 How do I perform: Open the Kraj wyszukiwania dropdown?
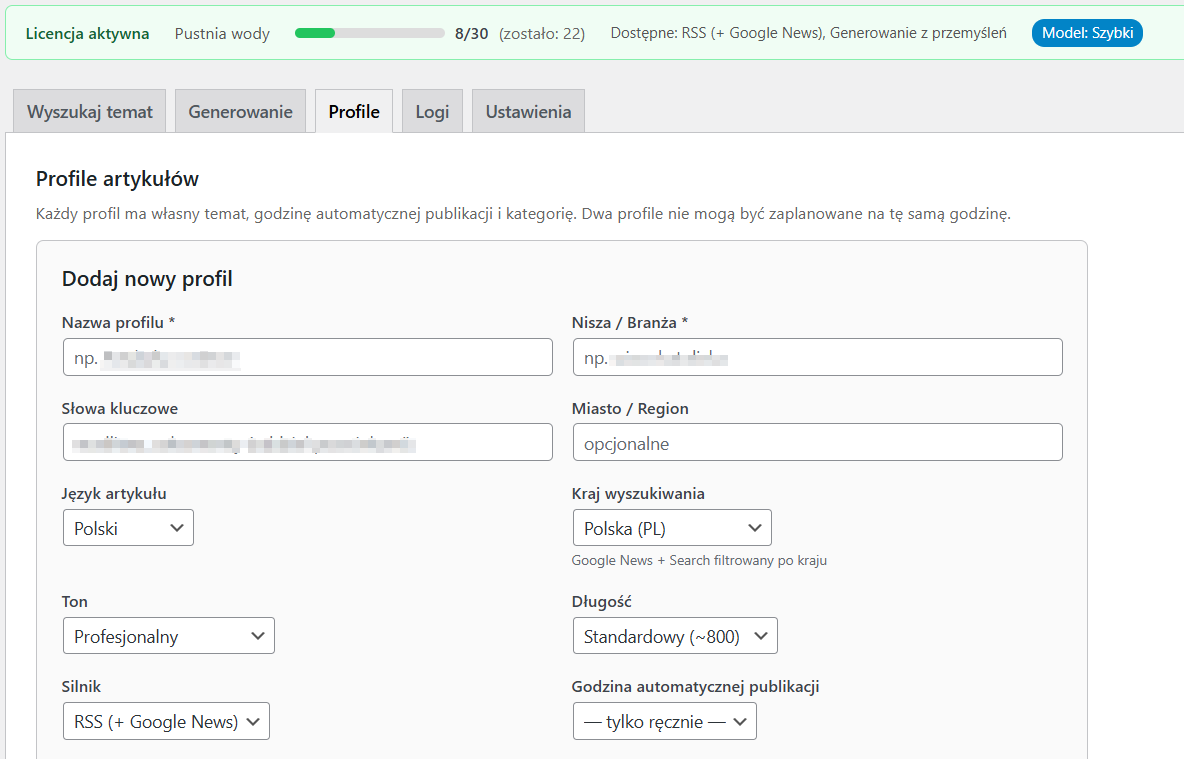[x=671, y=528]
